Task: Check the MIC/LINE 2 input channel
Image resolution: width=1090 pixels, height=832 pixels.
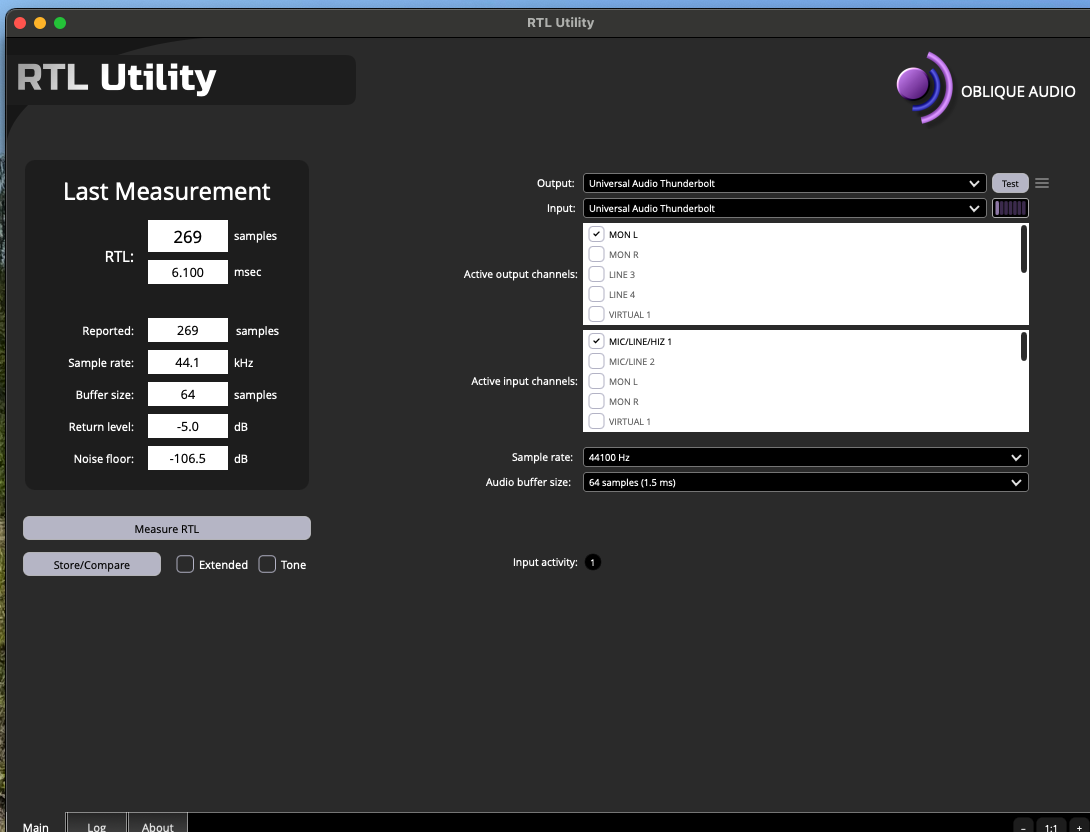Action: [x=596, y=361]
